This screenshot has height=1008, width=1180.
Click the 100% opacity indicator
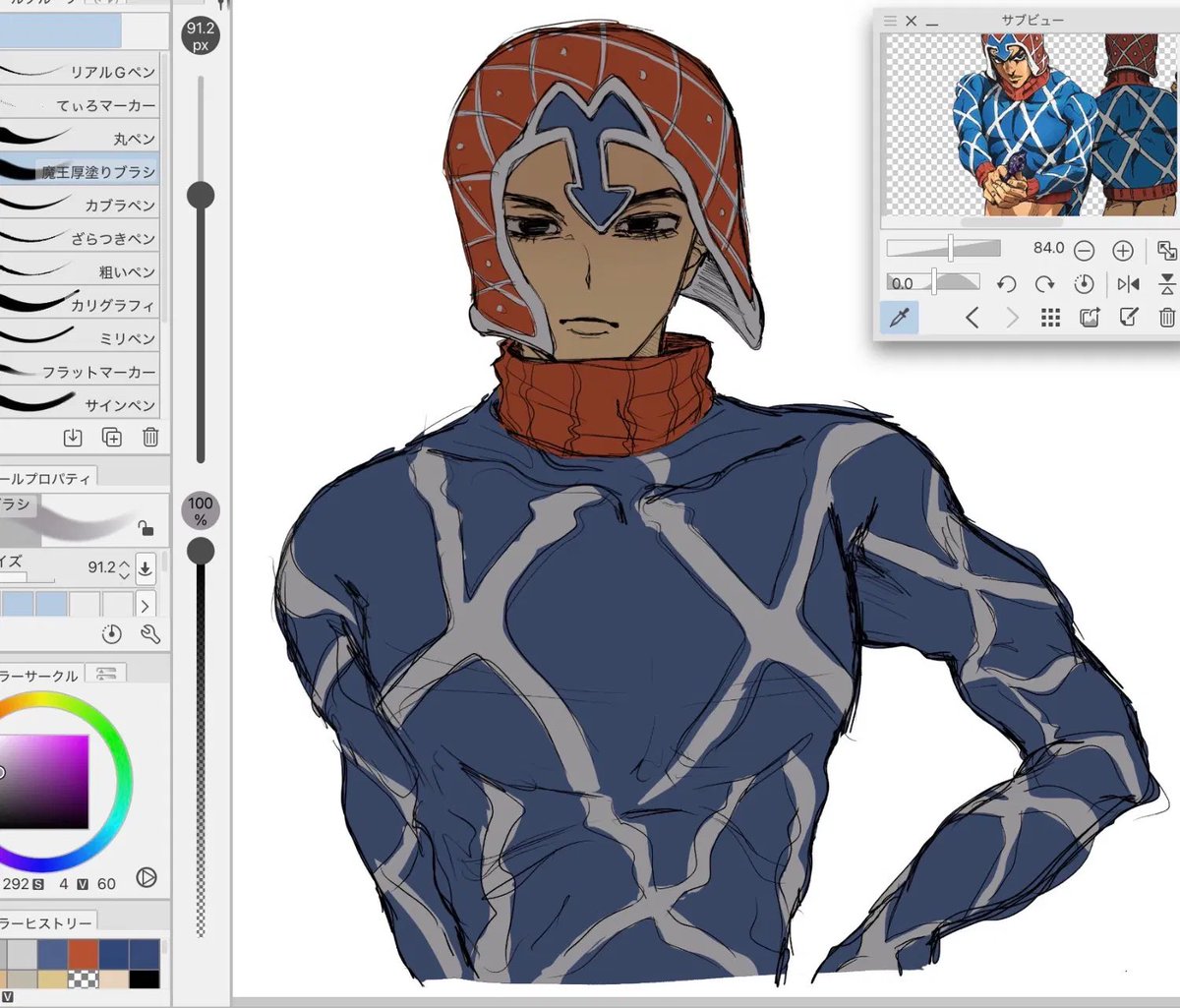[201, 510]
